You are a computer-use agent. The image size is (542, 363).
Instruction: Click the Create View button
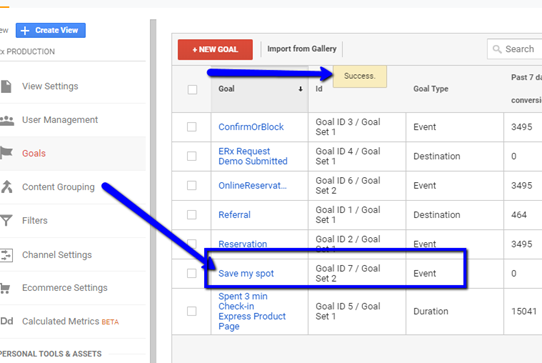pos(50,30)
